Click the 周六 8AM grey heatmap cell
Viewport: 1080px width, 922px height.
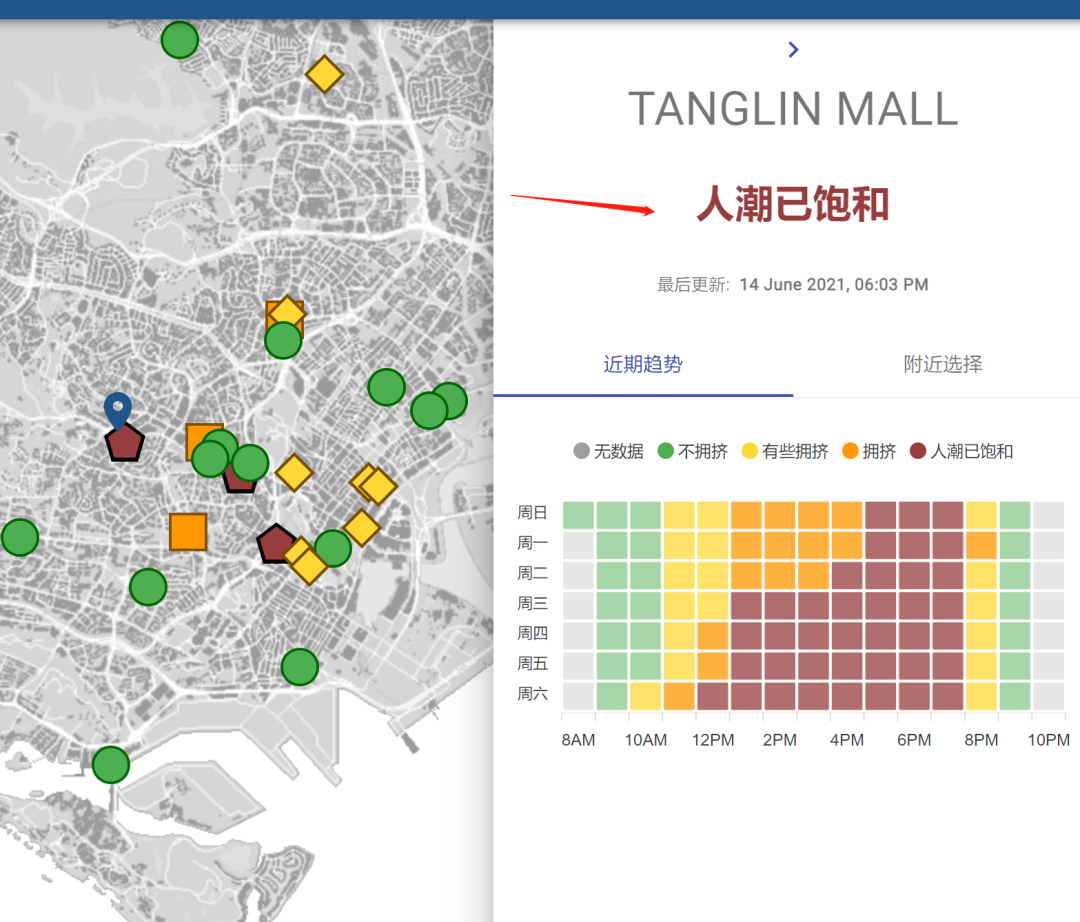click(x=579, y=696)
